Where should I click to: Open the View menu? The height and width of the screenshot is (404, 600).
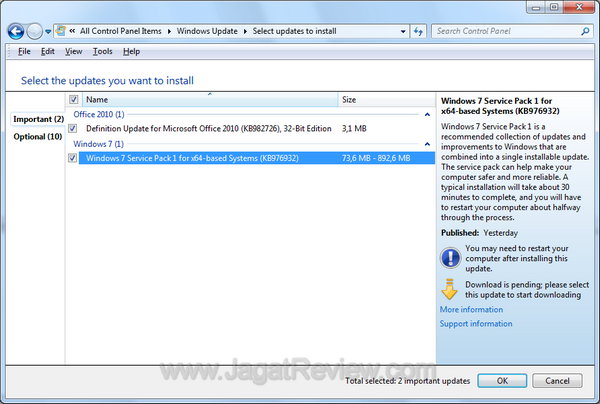[73, 51]
